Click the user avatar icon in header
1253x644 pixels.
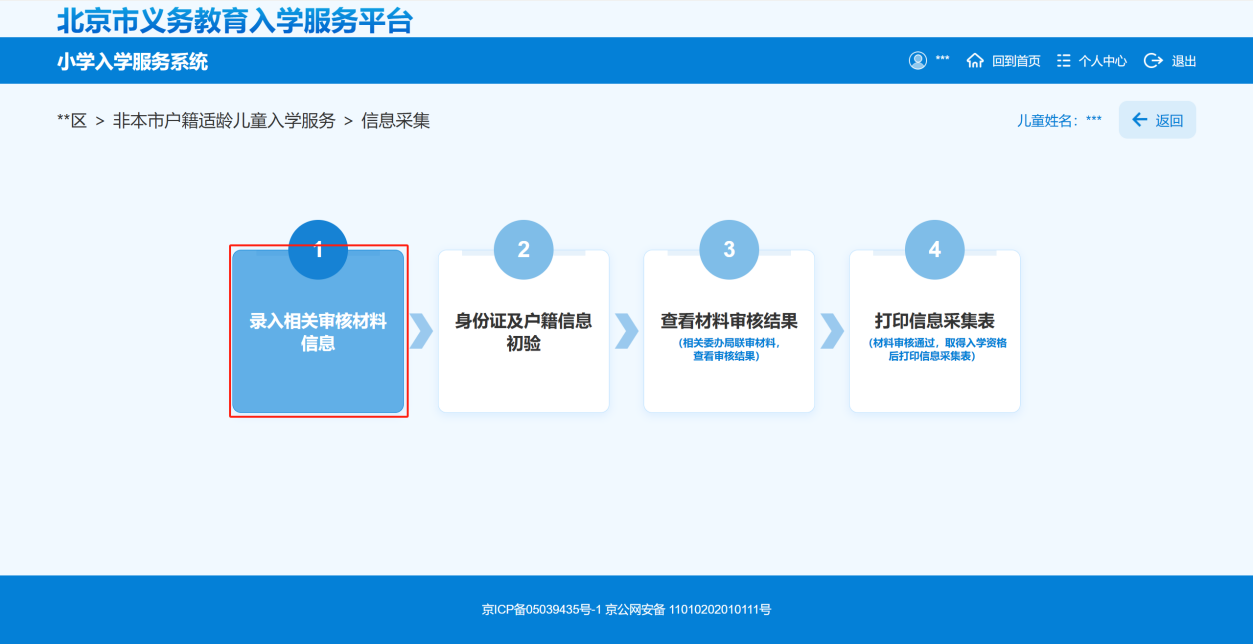tap(918, 61)
